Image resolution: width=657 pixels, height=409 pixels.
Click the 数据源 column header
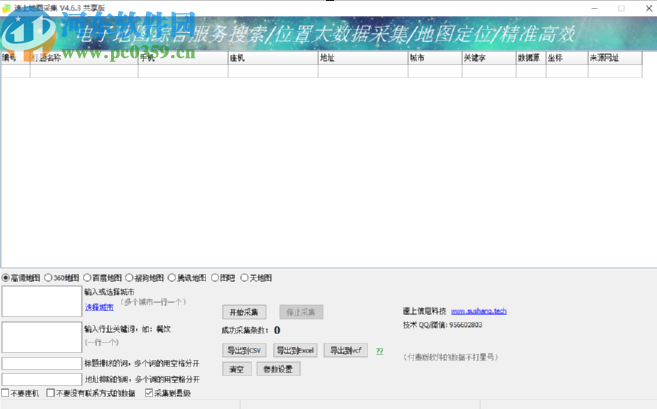click(x=531, y=58)
